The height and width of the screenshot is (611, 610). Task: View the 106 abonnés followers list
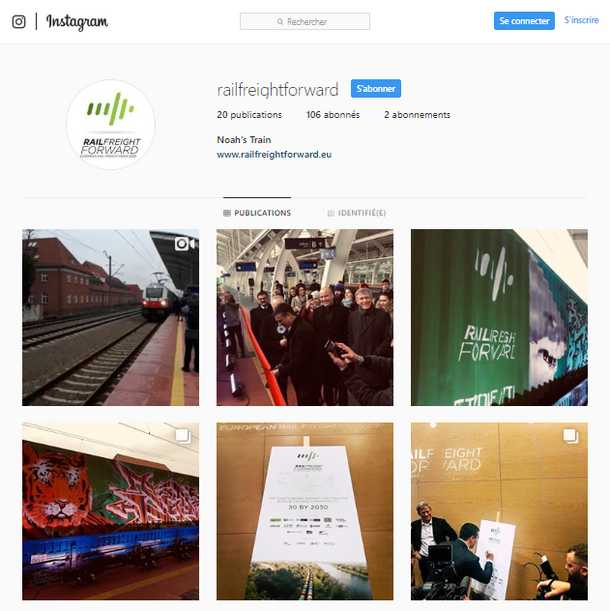pos(333,115)
